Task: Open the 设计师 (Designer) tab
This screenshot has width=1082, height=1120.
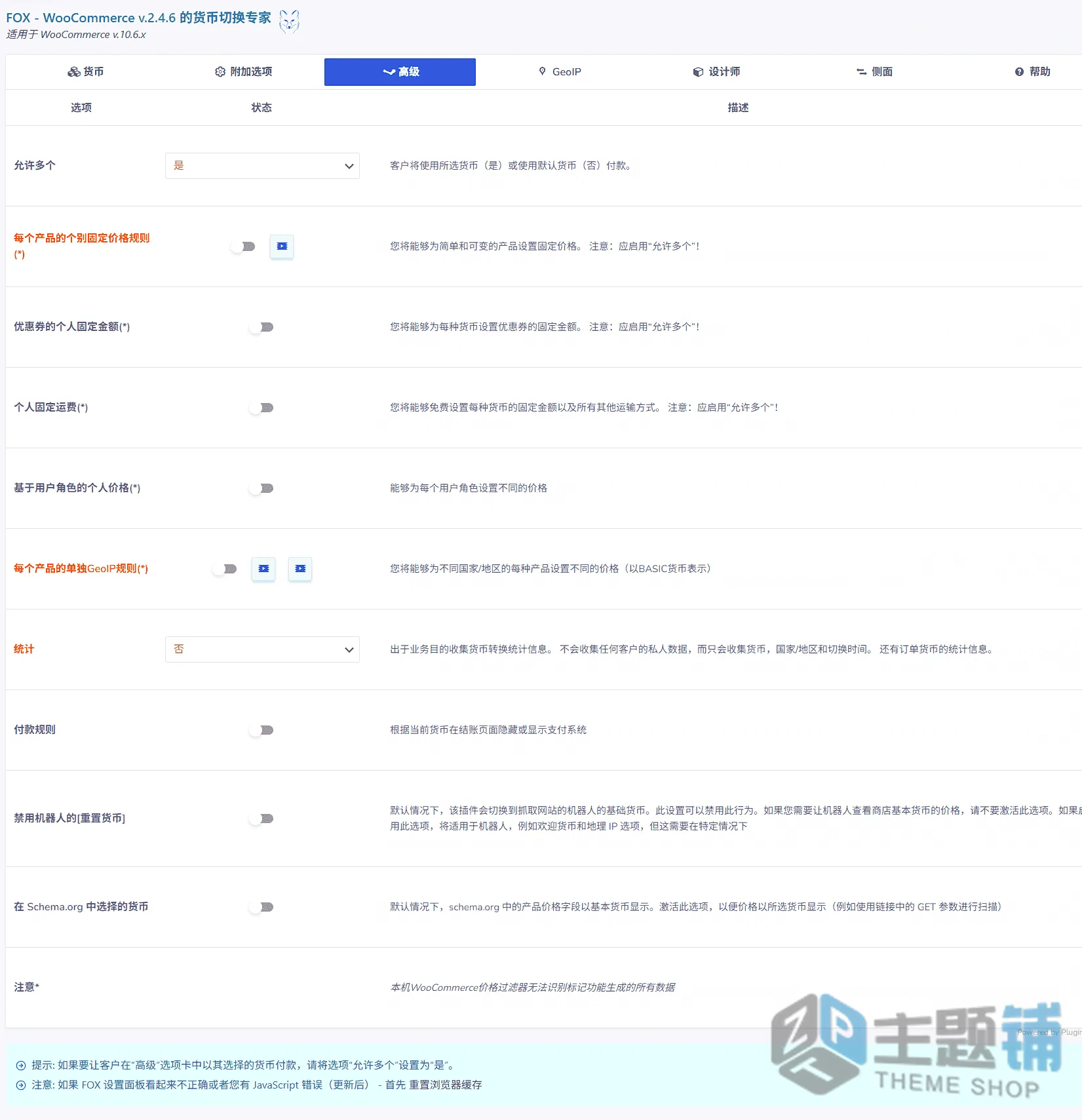Action: coord(716,71)
